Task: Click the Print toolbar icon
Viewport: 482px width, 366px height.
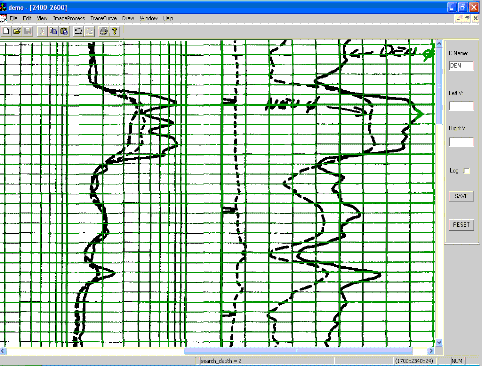Action: 104,31
